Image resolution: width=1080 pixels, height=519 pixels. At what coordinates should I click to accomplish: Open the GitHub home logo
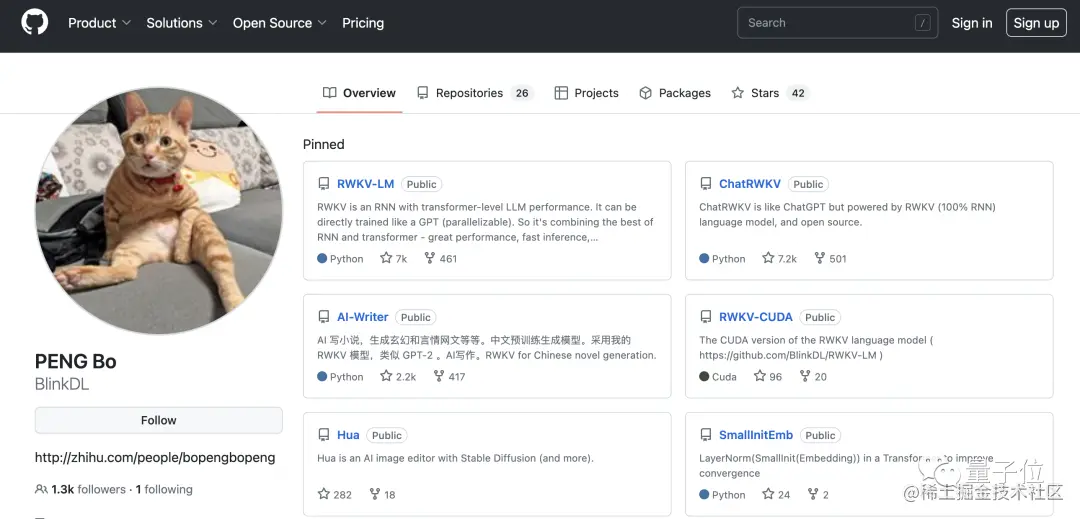[x=34, y=23]
